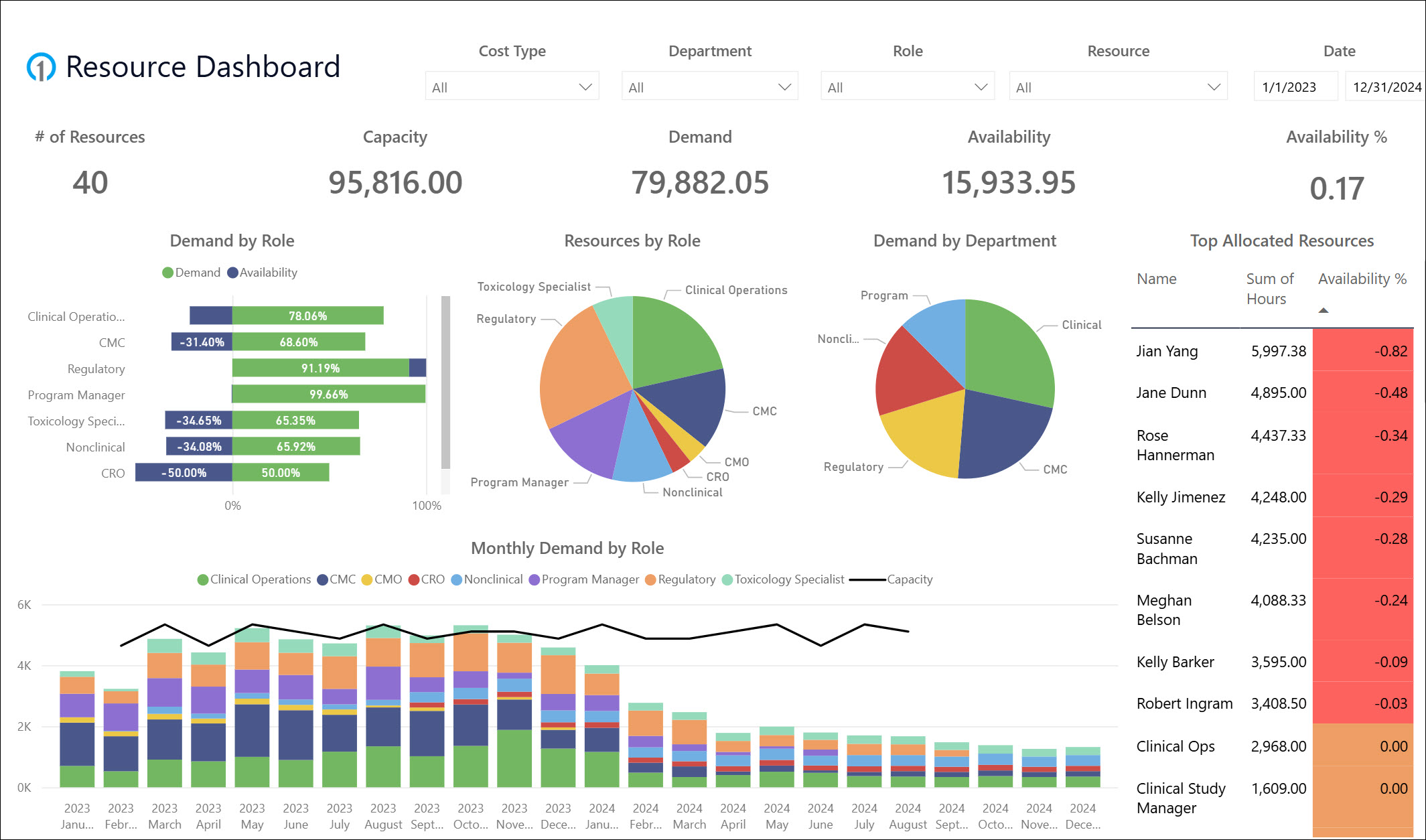Viewport: 1426px width, 840px height.
Task: Click the Toxicology -34.65% availability bar
Action: [x=199, y=420]
